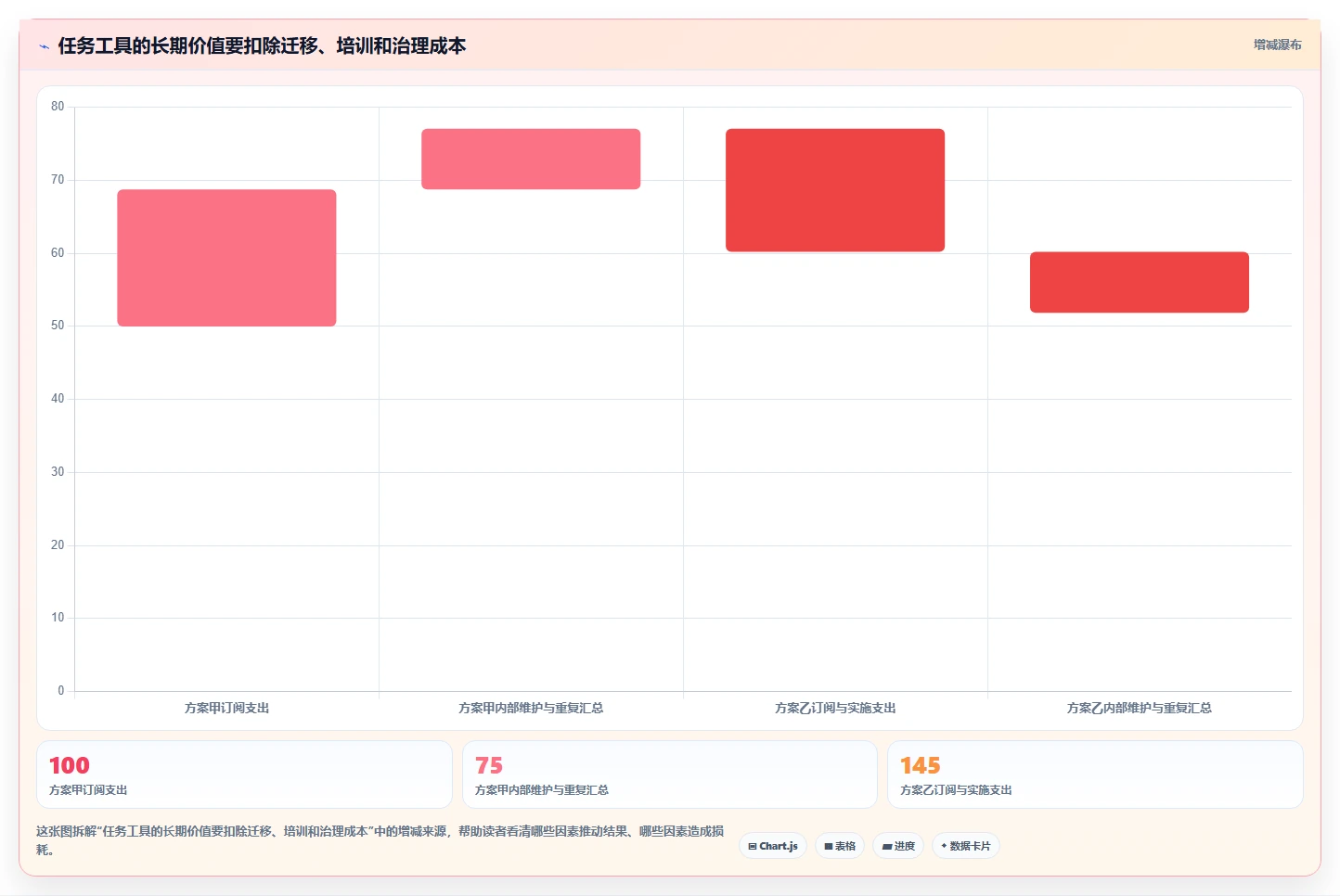Open the data card showing 100
The width and height of the screenshot is (1340, 896).
pyautogui.click(x=244, y=774)
